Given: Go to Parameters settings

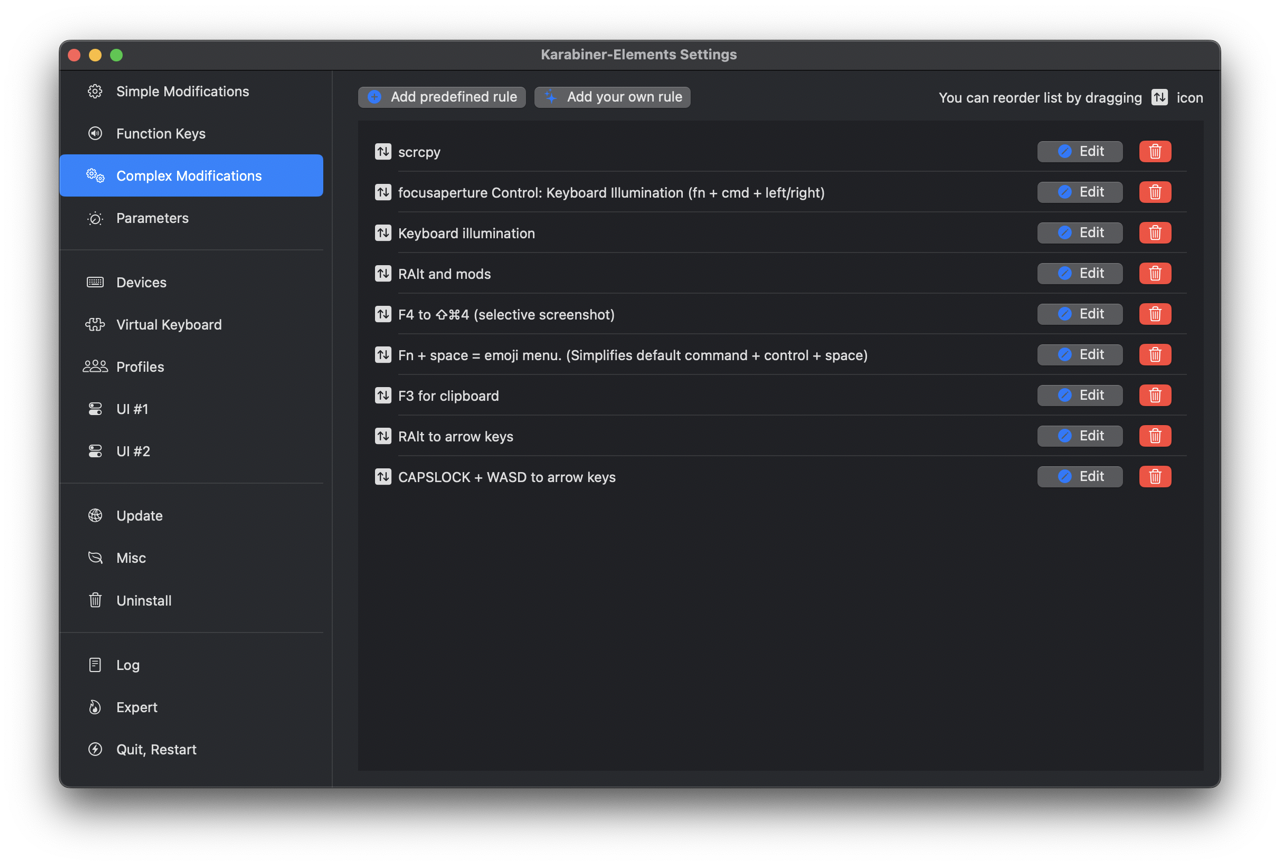Looking at the screenshot, I should (191, 218).
